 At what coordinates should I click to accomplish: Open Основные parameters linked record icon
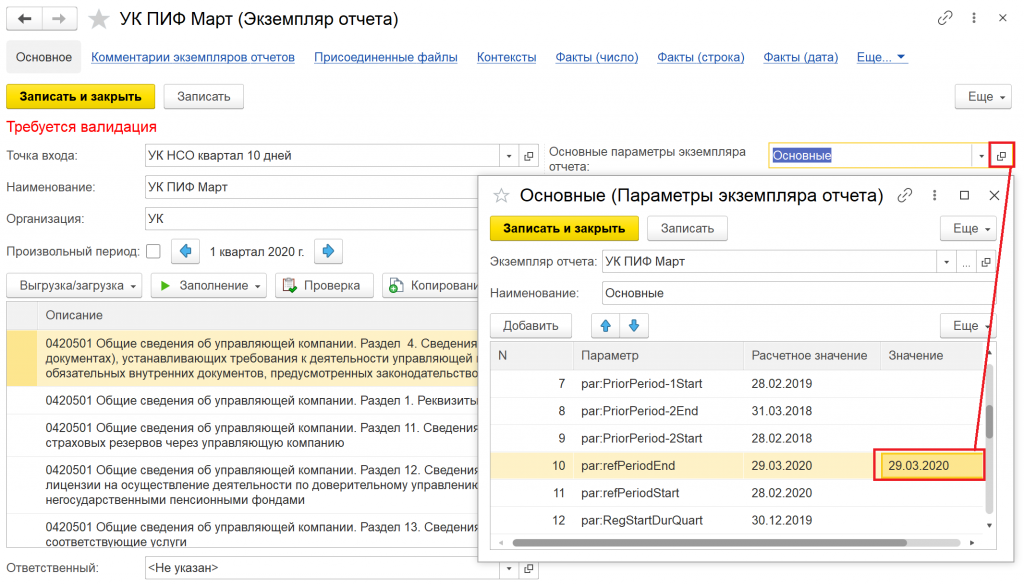(x=1001, y=156)
